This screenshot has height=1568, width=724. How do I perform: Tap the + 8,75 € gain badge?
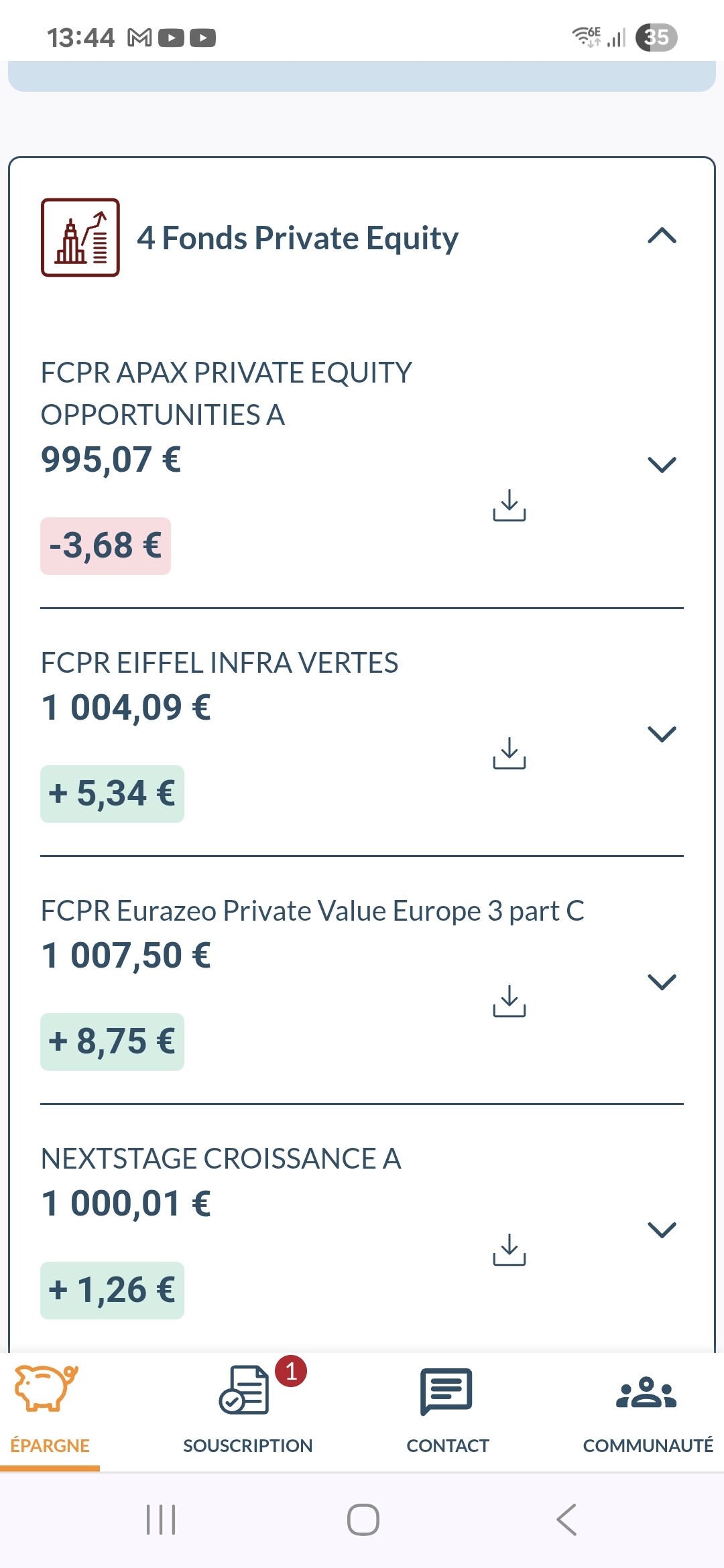(112, 1041)
